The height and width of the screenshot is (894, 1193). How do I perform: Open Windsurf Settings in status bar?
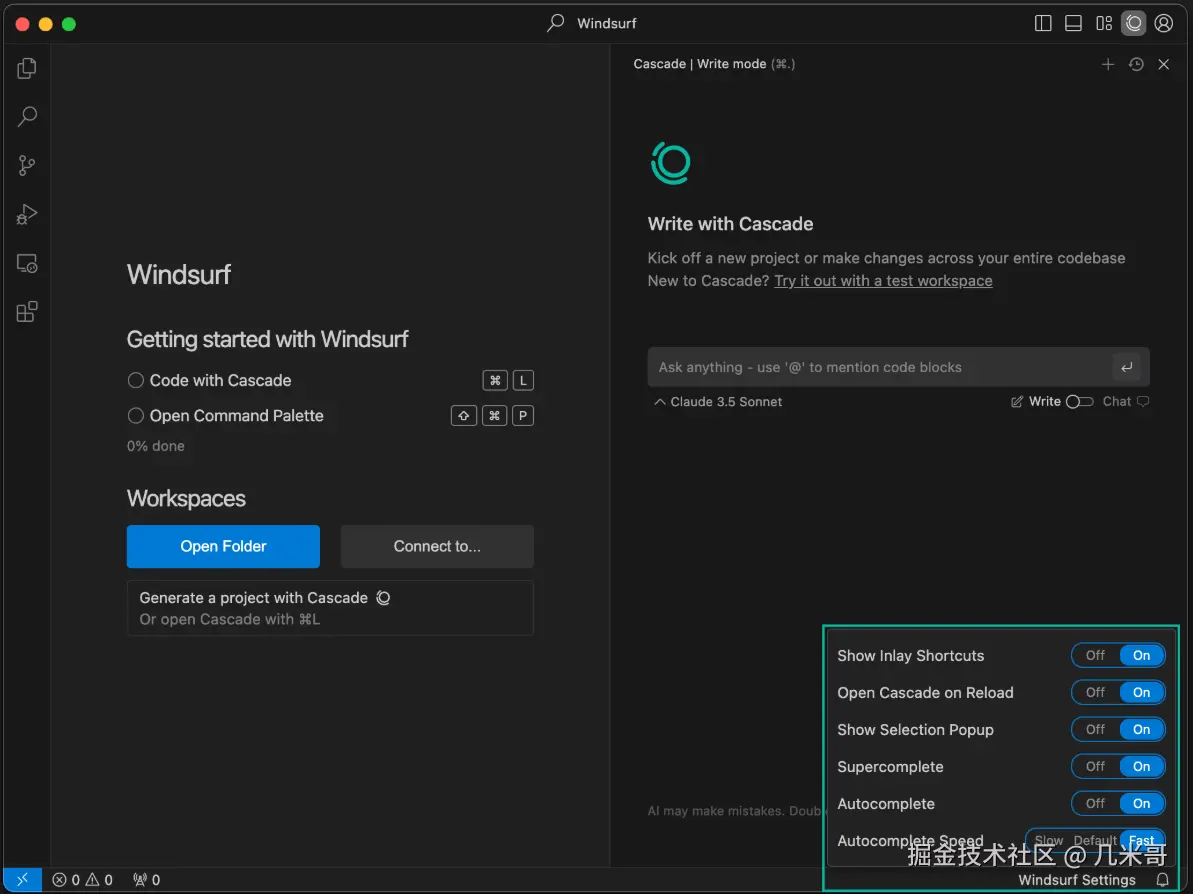pos(1077,880)
